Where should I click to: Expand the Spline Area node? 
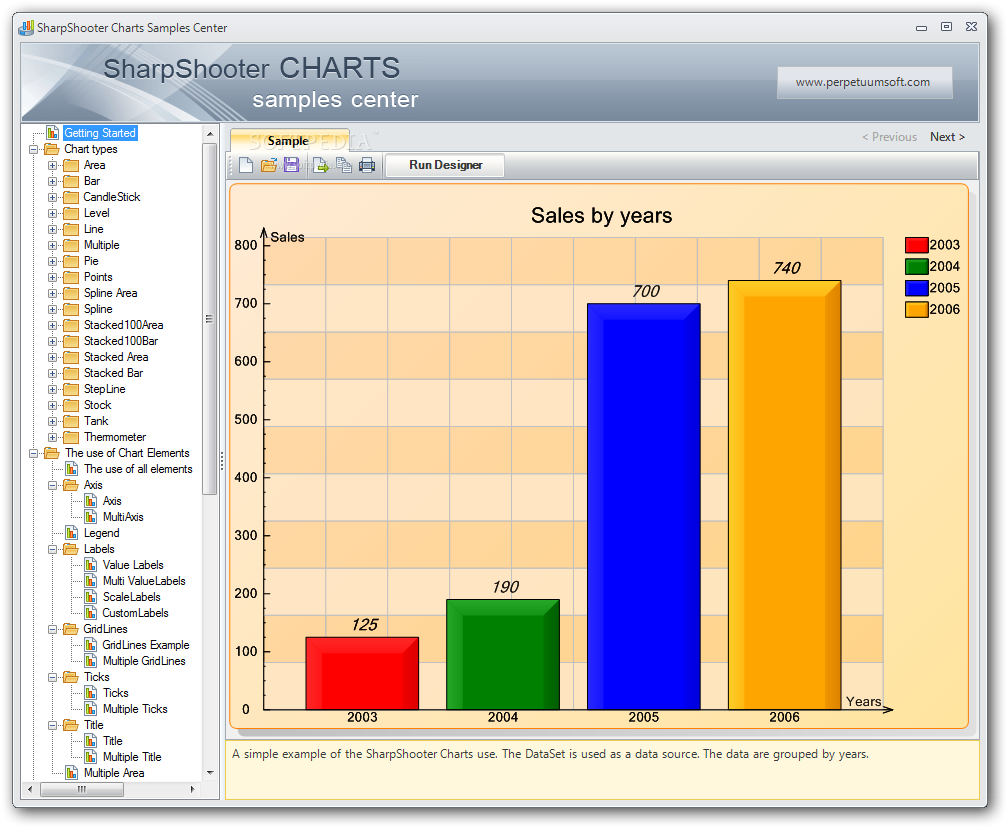pyautogui.click(x=53, y=293)
